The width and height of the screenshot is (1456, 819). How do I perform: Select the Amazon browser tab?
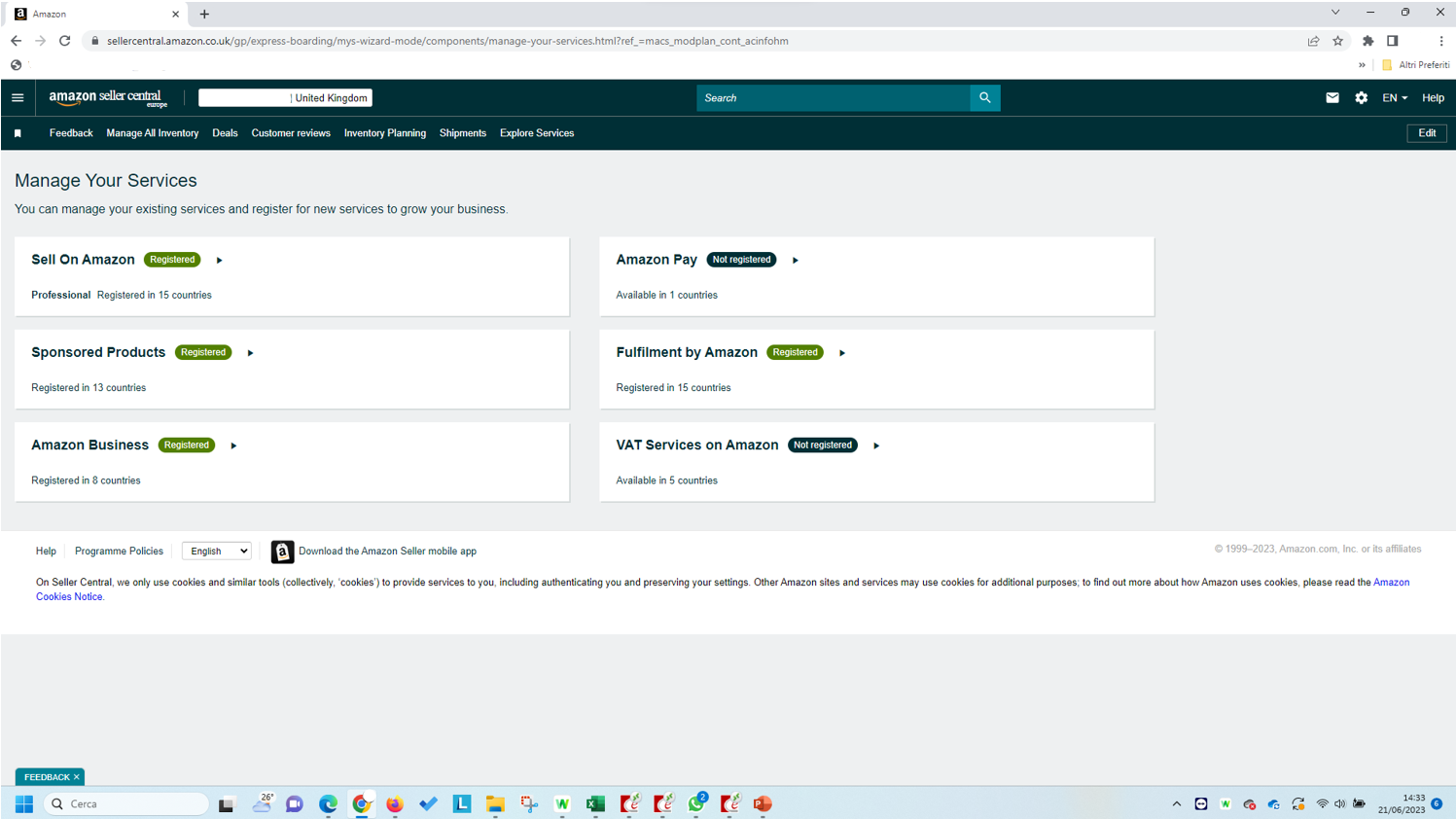[x=97, y=14]
